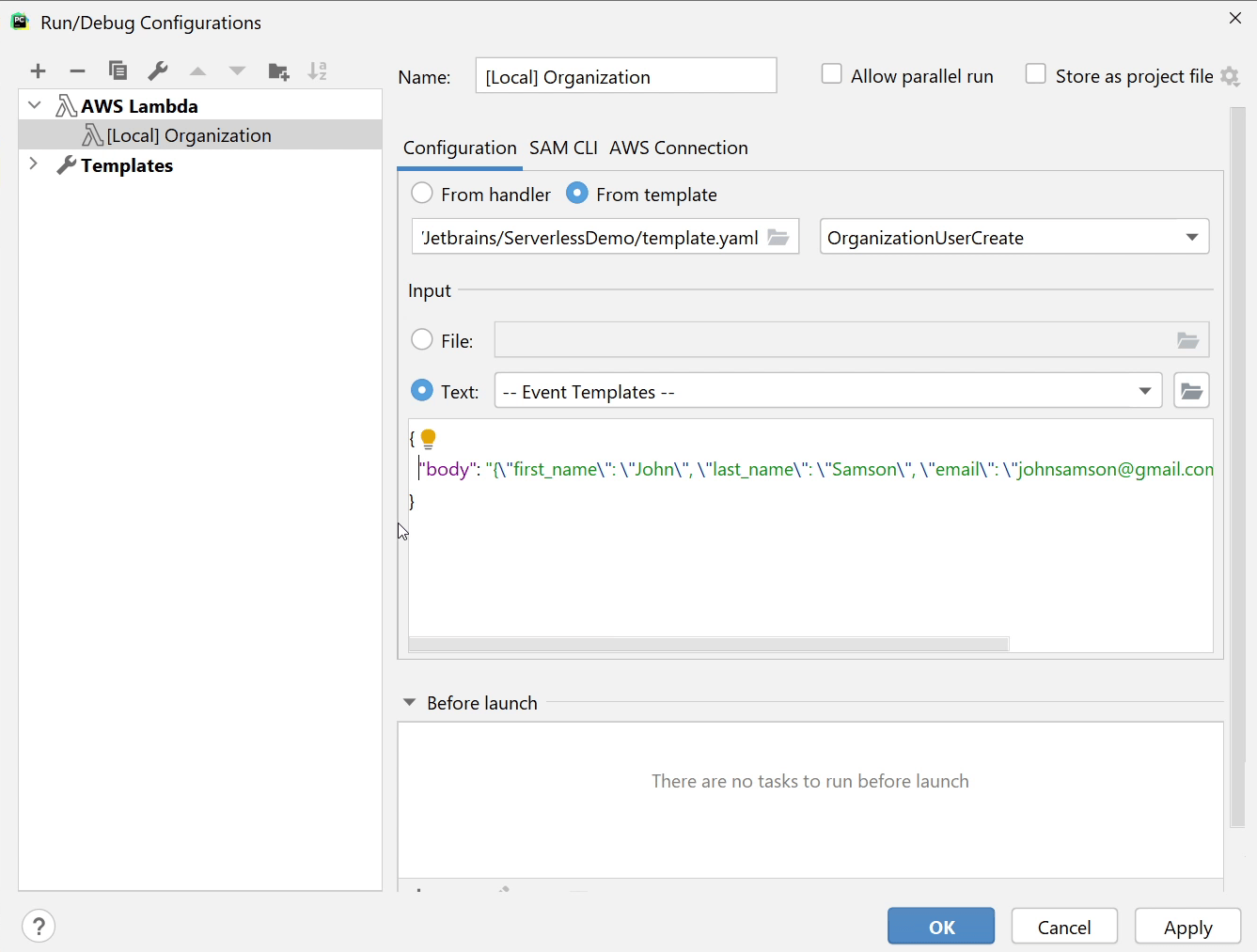
Task: Select the From handler radio button
Action: (422, 194)
